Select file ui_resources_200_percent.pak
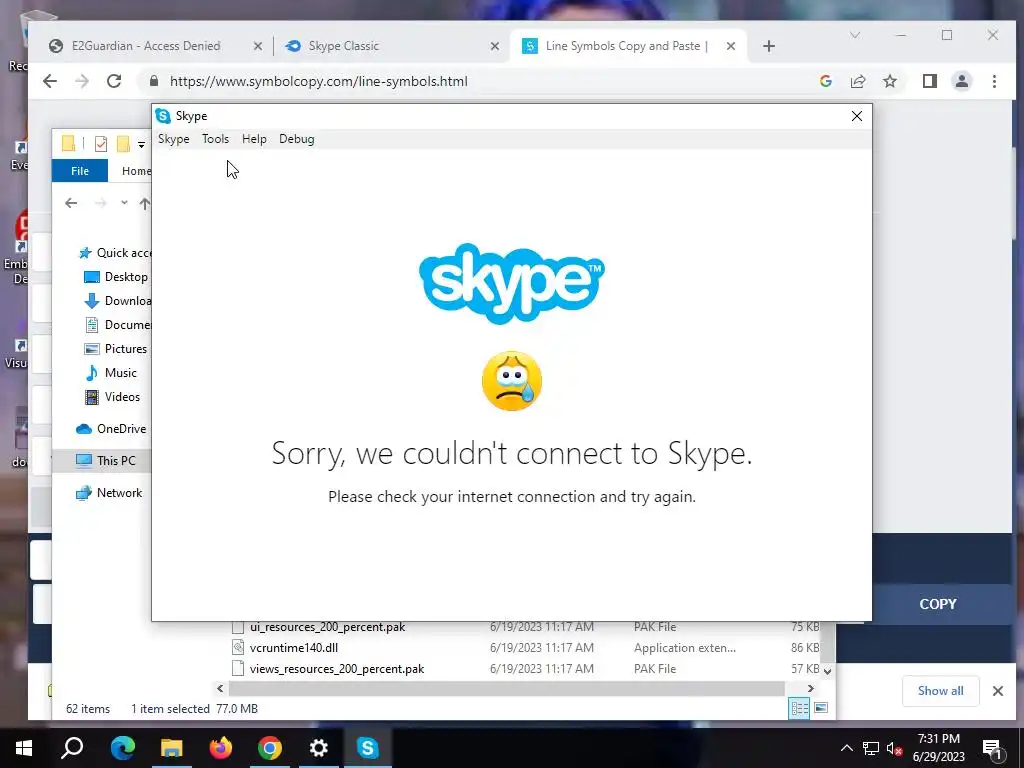The height and width of the screenshot is (768, 1024). [327, 627]
